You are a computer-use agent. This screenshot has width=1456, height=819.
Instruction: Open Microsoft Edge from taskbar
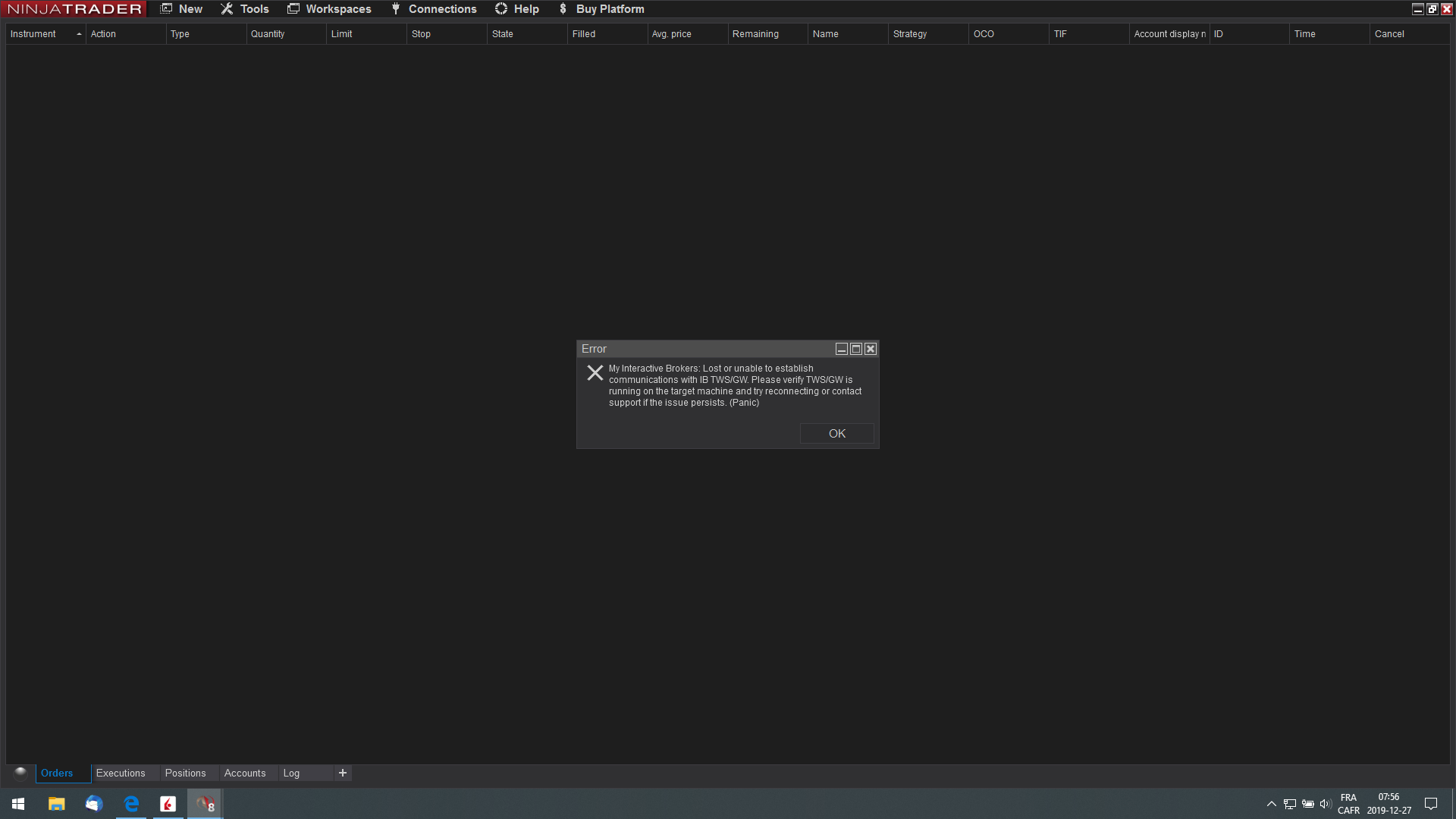[x=131, y=804]
